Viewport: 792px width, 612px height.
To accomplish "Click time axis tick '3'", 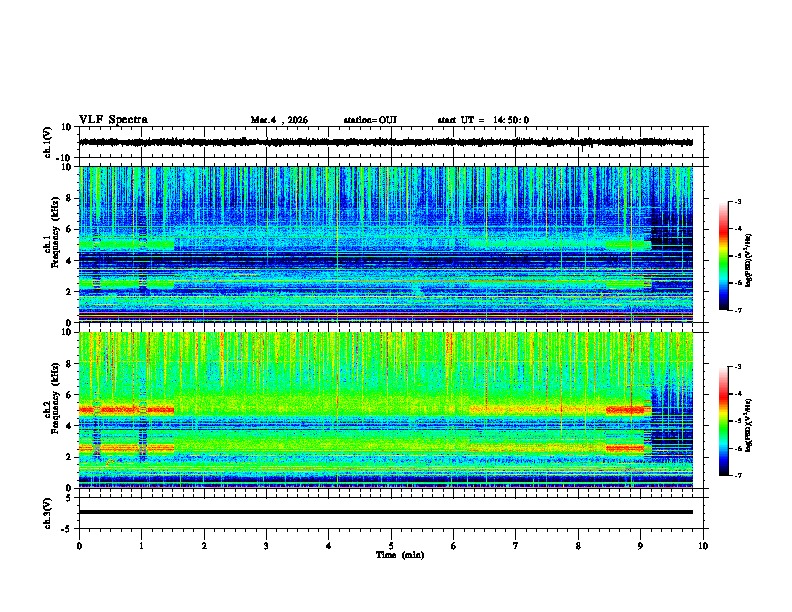I will click(266, 546).
